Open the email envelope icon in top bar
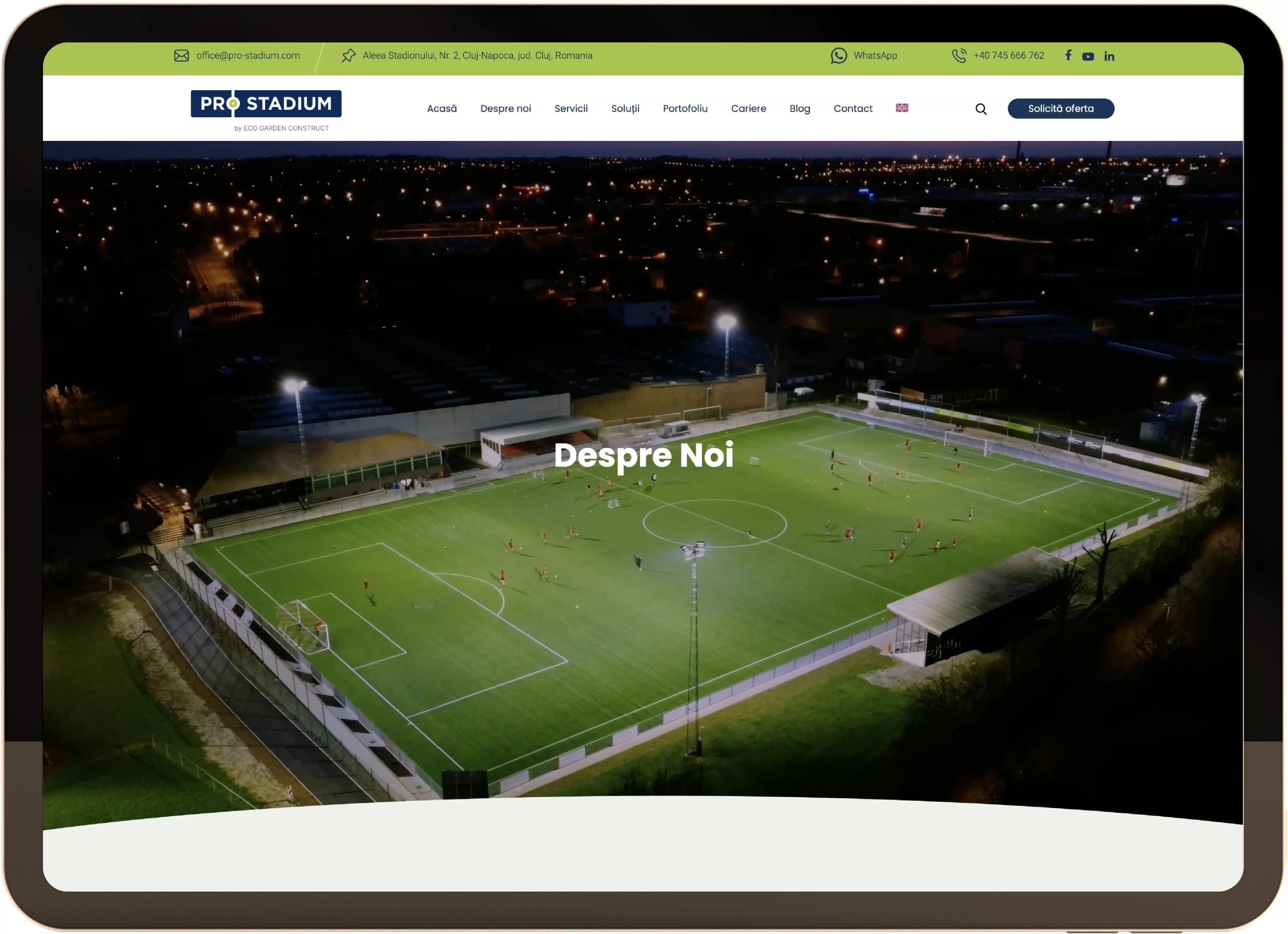The image size is (1288, 934). click(182, 55)
